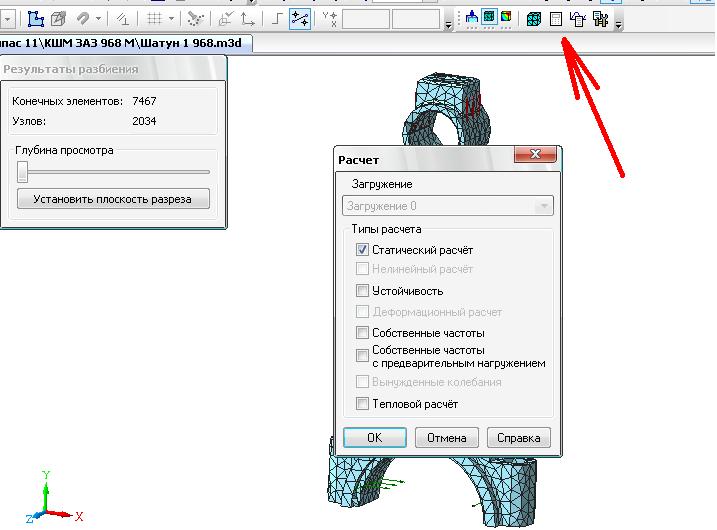Click the Типы расчета group label
717x530 pixels.
386,229
